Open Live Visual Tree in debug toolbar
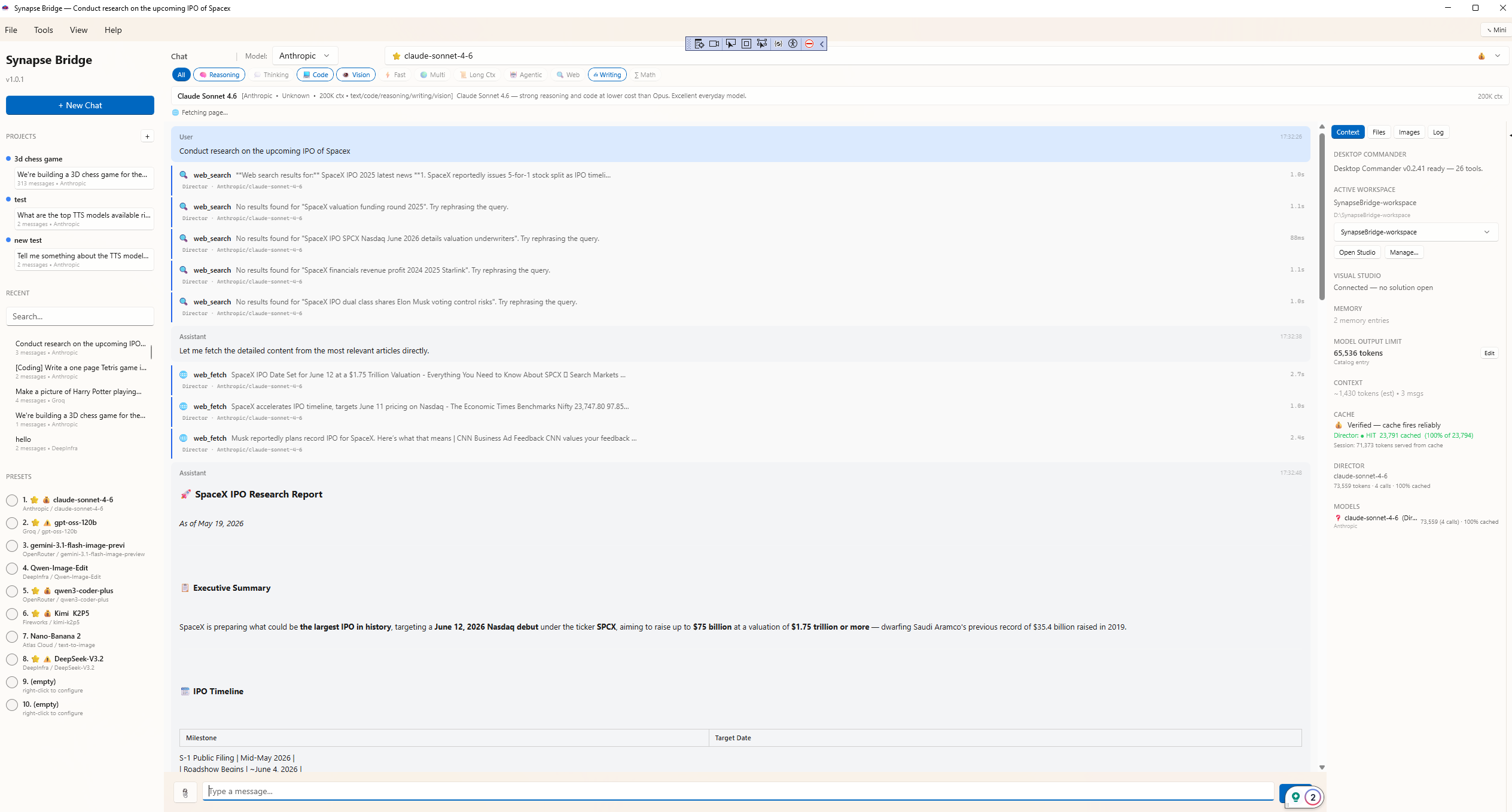The image size is (1512, 812). 699,44
